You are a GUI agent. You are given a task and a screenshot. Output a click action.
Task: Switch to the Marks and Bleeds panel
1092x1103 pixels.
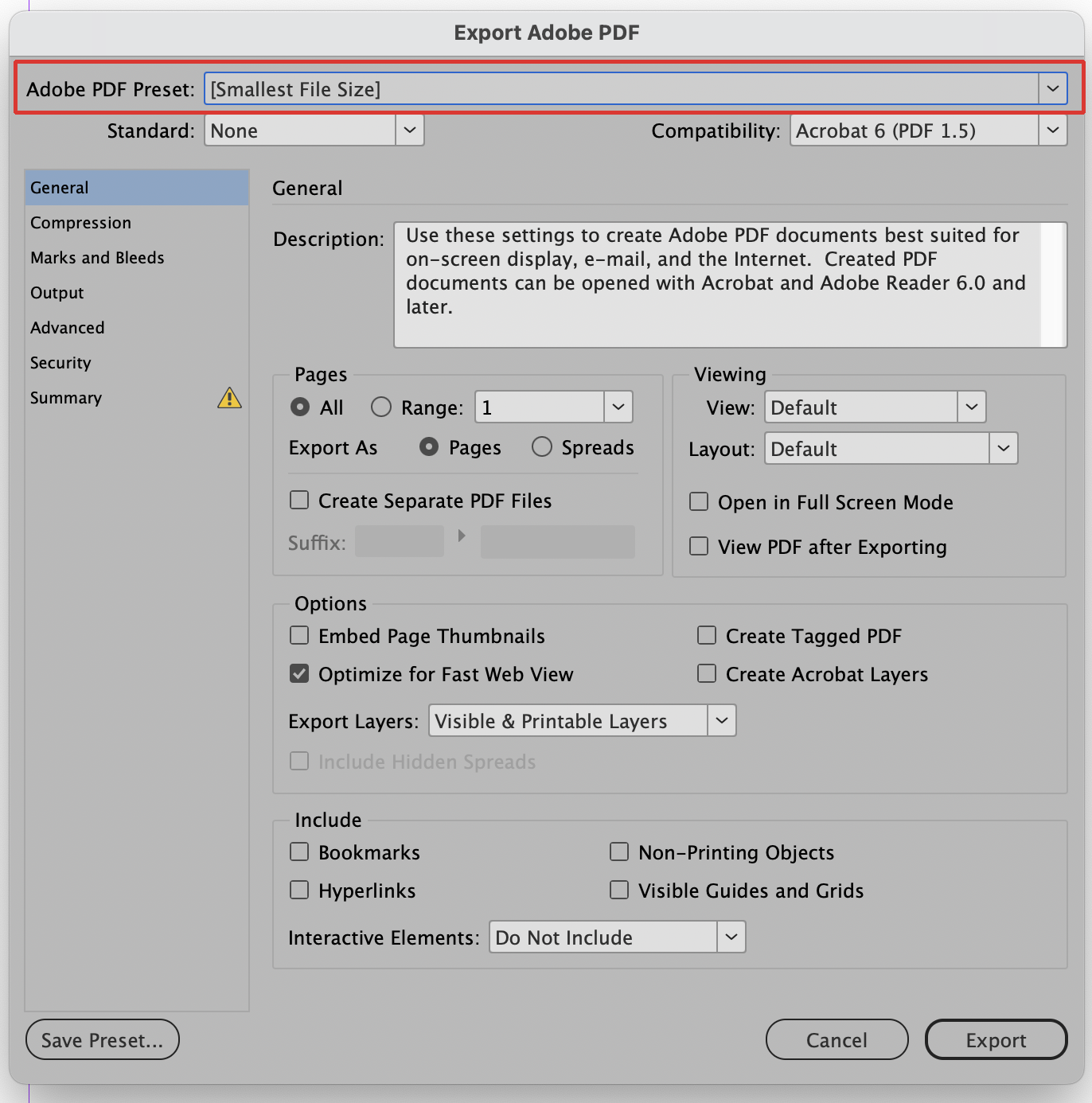point(97,257)
